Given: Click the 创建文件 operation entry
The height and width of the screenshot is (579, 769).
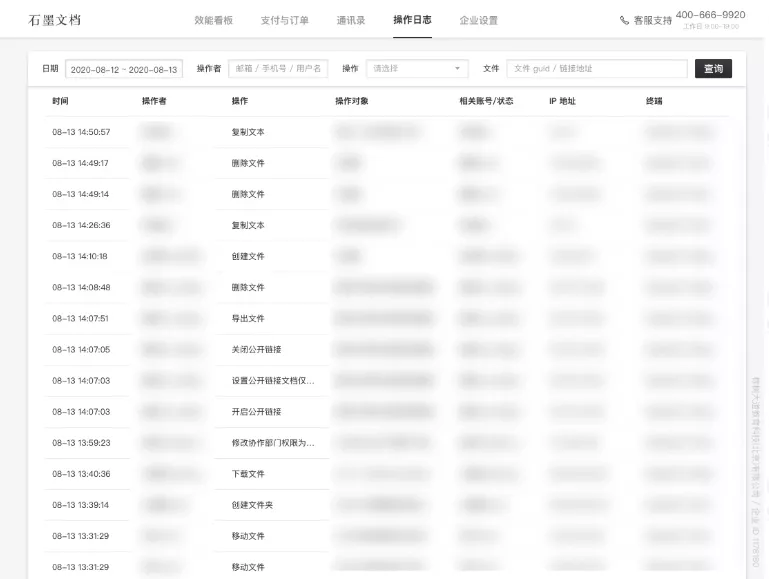Looking at the screenshot, I should (x=248, y=256).
